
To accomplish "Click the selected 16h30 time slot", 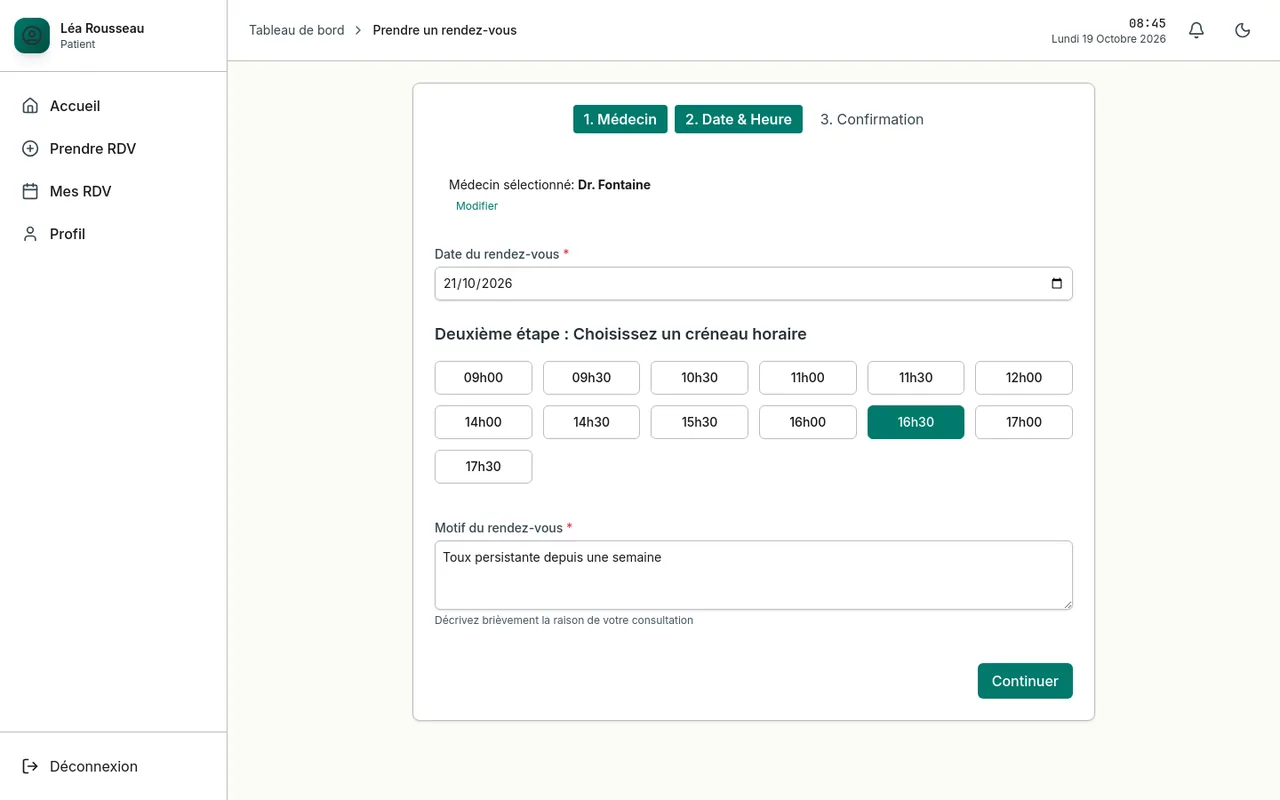I will (916, 422).
